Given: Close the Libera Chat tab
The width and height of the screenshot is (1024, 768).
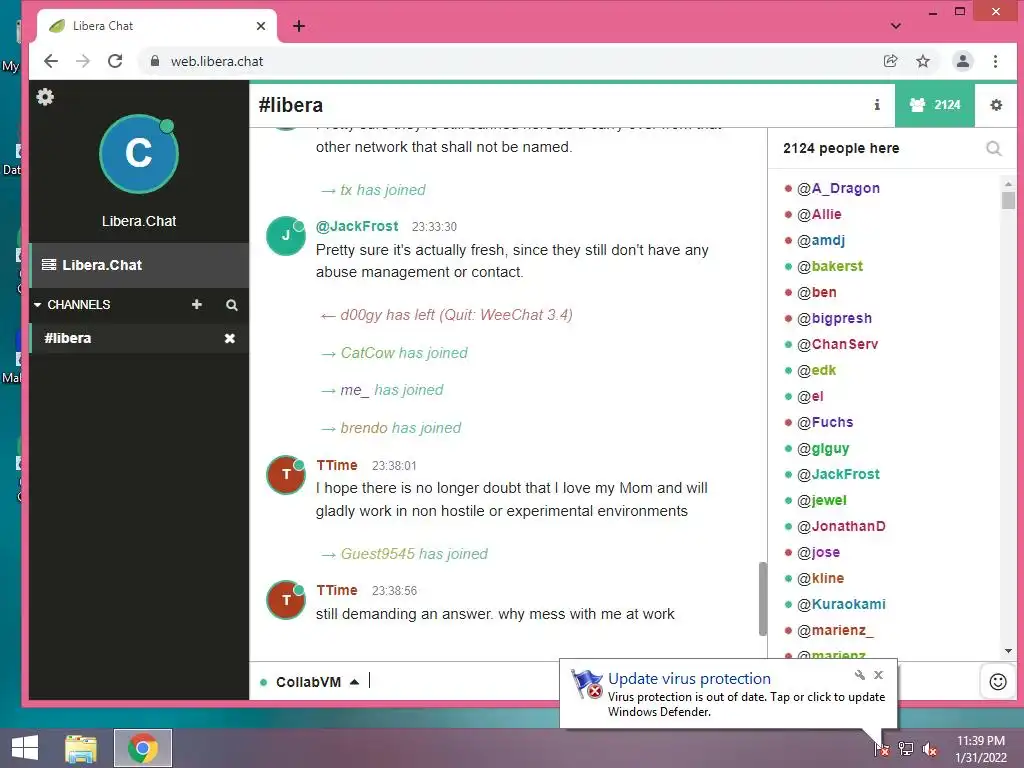Looking at the screenshot, I should (261, 26).
